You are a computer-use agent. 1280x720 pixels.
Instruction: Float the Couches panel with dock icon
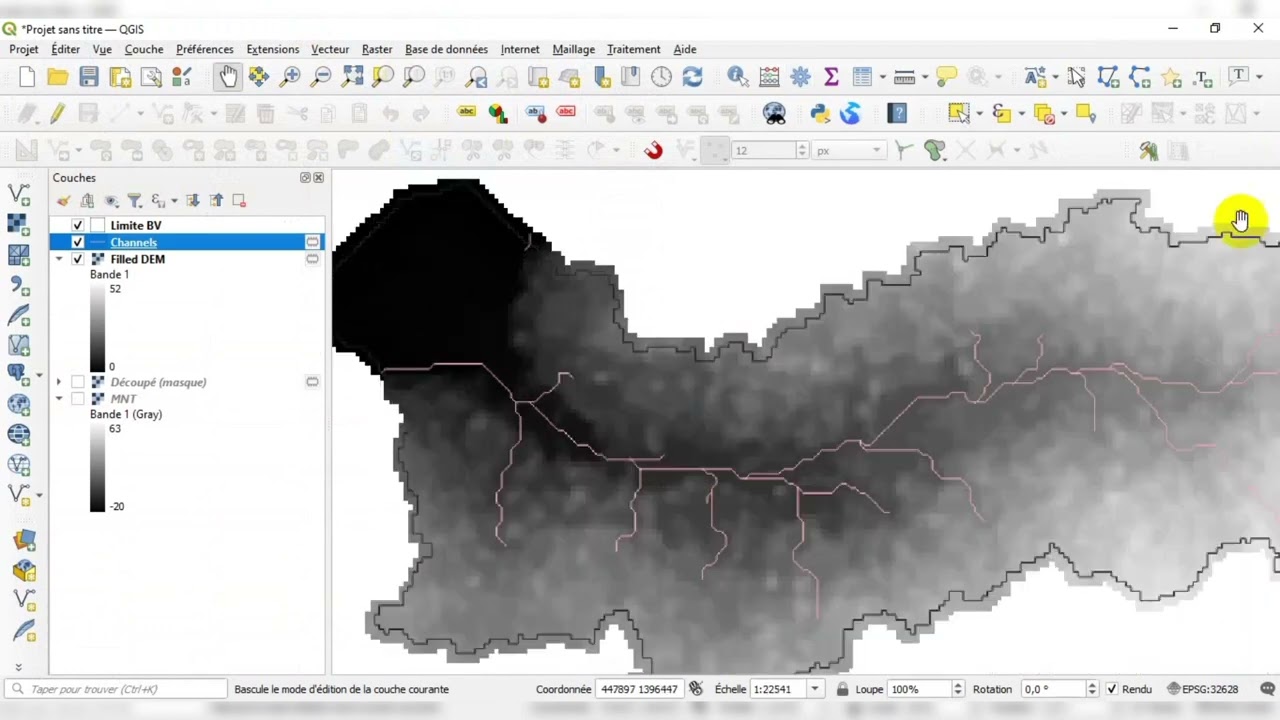point(305,178)
